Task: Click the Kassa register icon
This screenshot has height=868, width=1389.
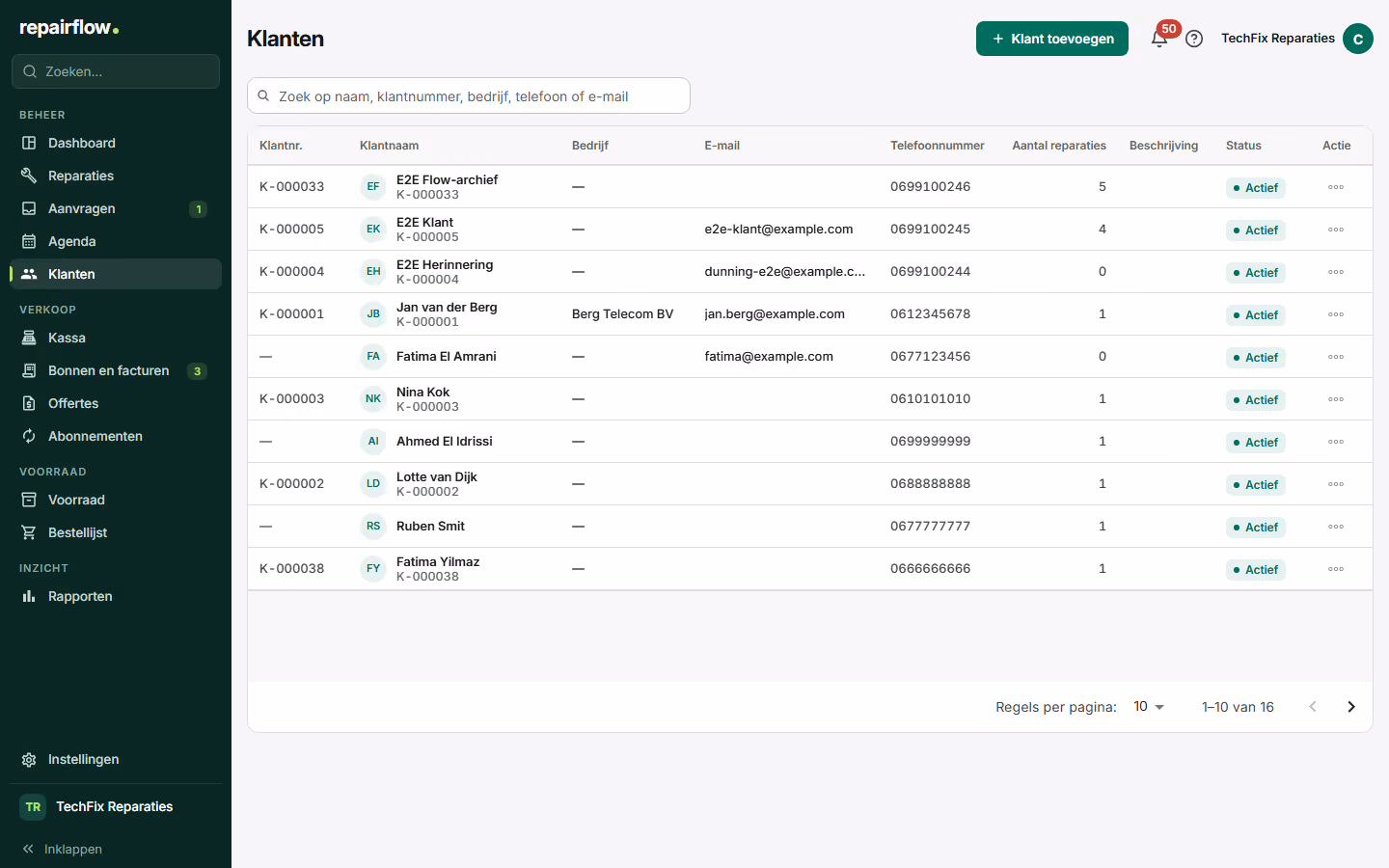Action: [x=29, y=338]
